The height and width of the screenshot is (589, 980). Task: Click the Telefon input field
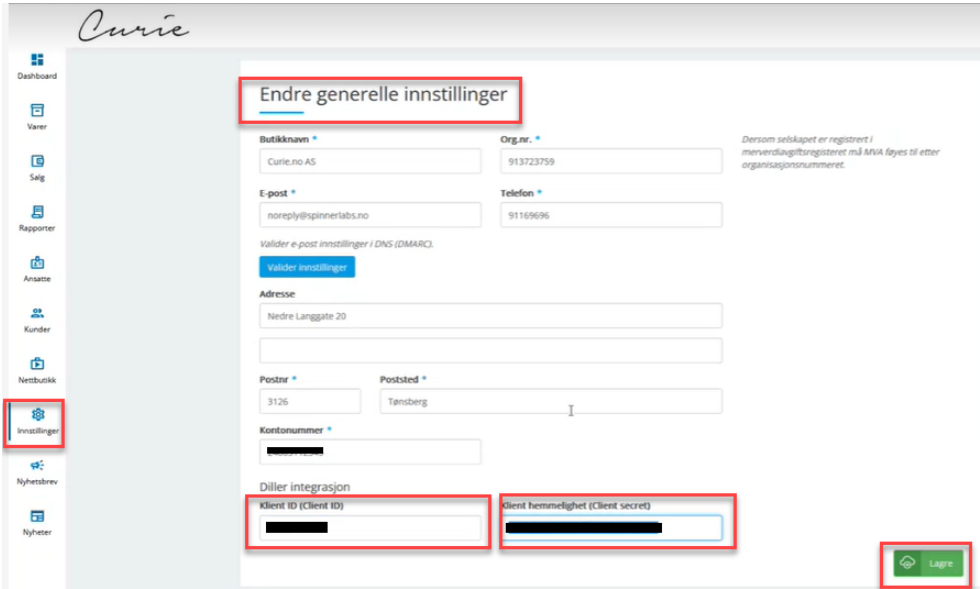(610, 215)
